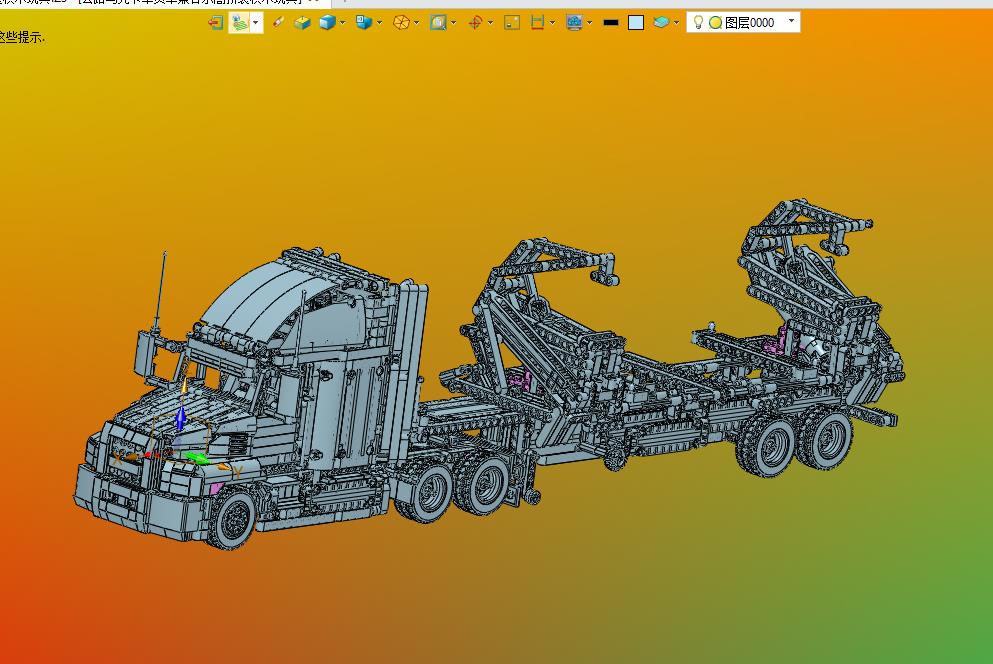Select the red pencil edit icon
Screen dimensions: 993x664
pos(277,23)
